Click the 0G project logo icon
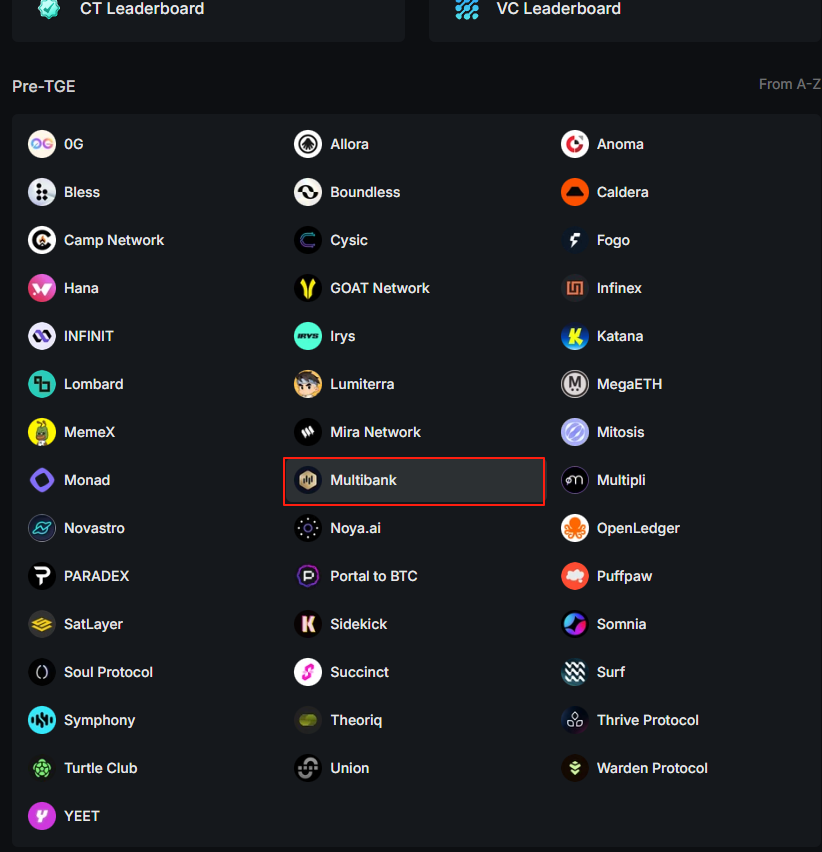The width and height of the screenshot is (822, 852). pos(42,144)
